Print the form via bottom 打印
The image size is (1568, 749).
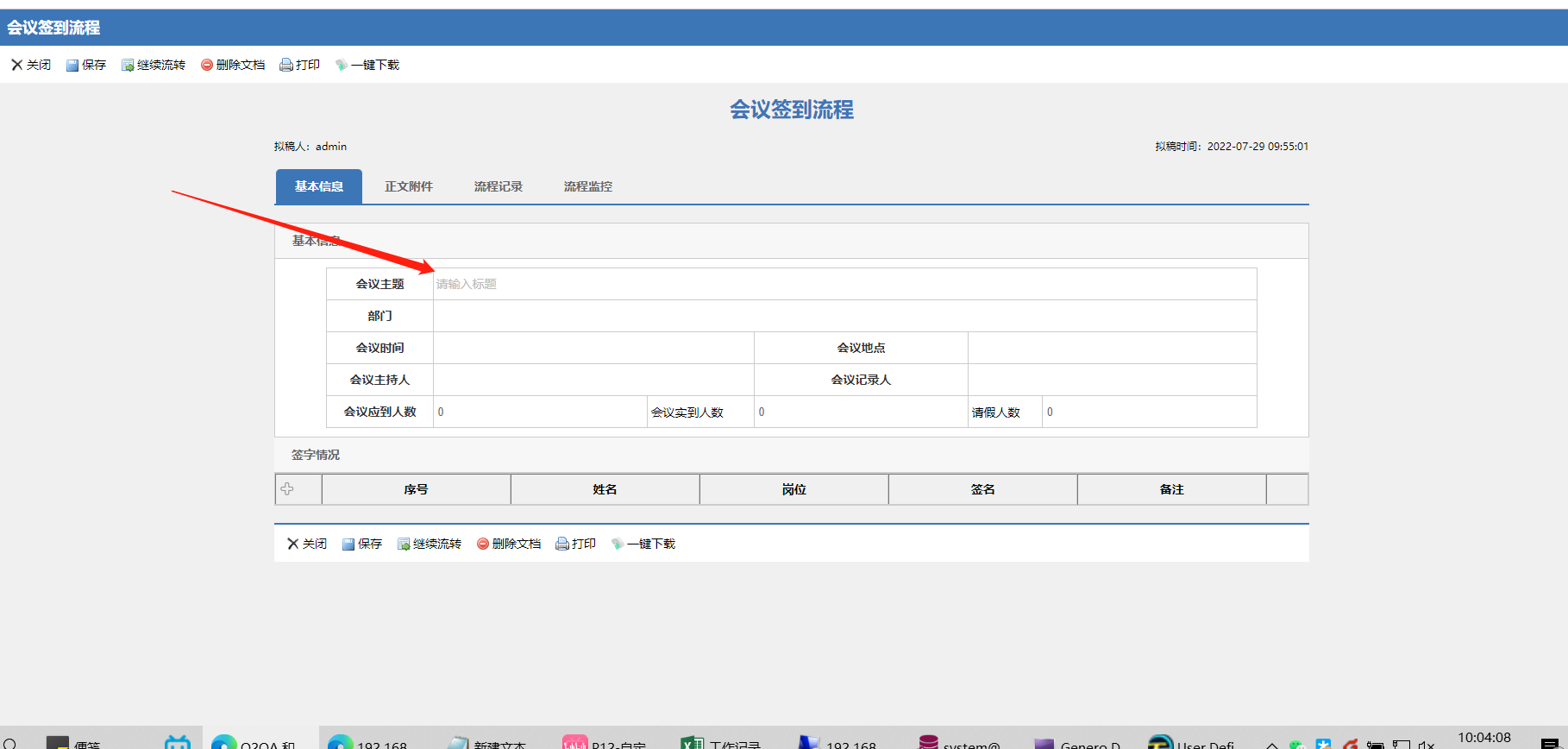(x=576, y=544)
